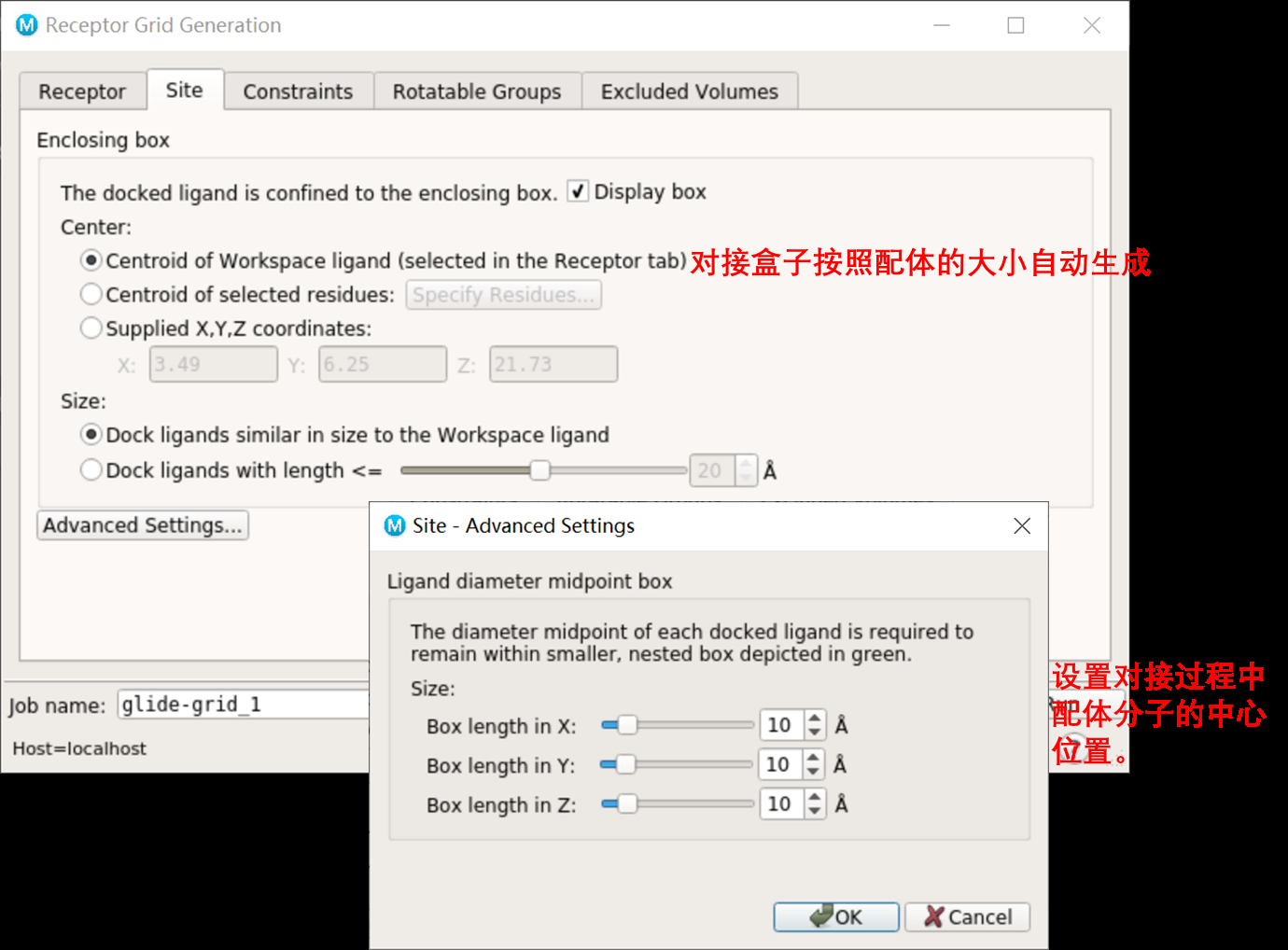Click the Z coordinate field
Screen dimensions: 1288x950
pyautogui.click(x=553, y=364)
